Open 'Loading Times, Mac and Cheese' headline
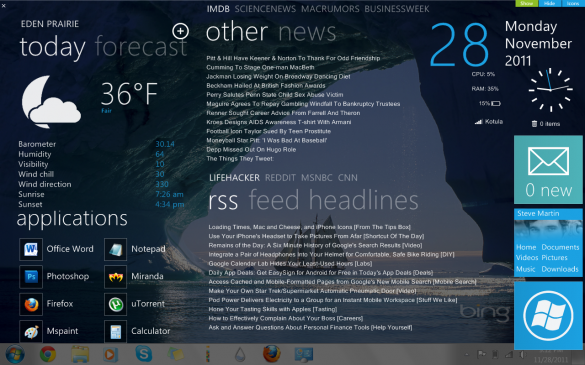 [310, 227]
